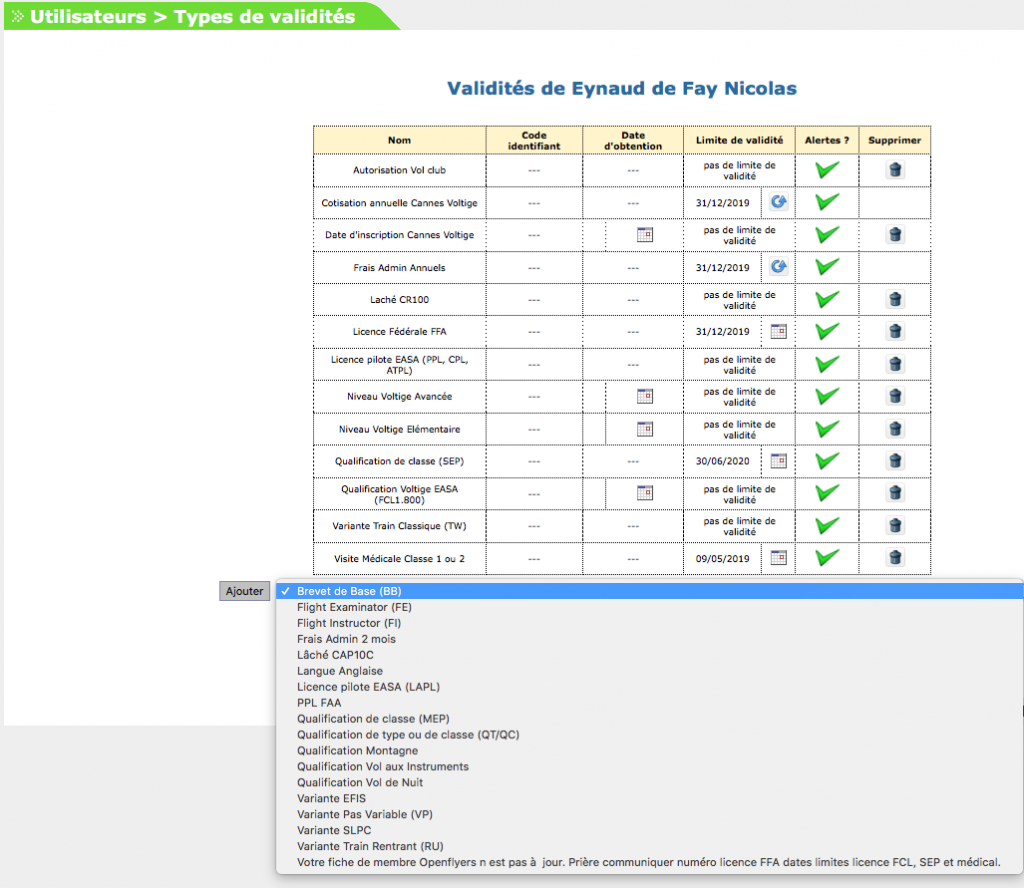Open calendar for Qualification Voltige EASA date

[x=645, y=493]
